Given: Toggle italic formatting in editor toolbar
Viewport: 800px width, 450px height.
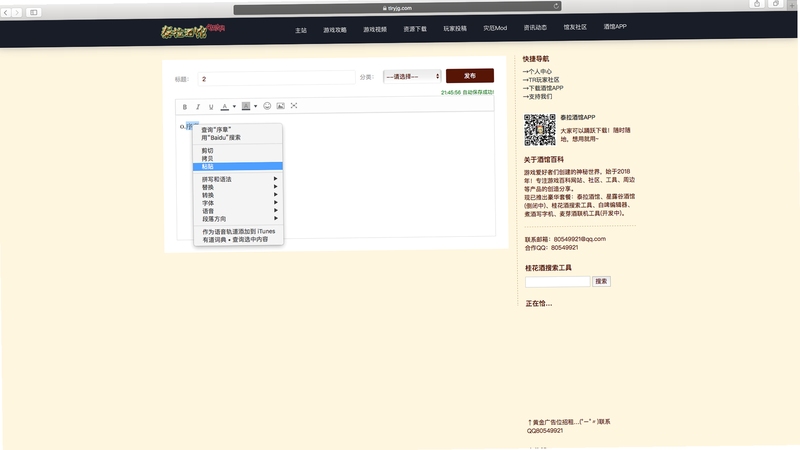Looking at the screenshot, I should point(198,107).
